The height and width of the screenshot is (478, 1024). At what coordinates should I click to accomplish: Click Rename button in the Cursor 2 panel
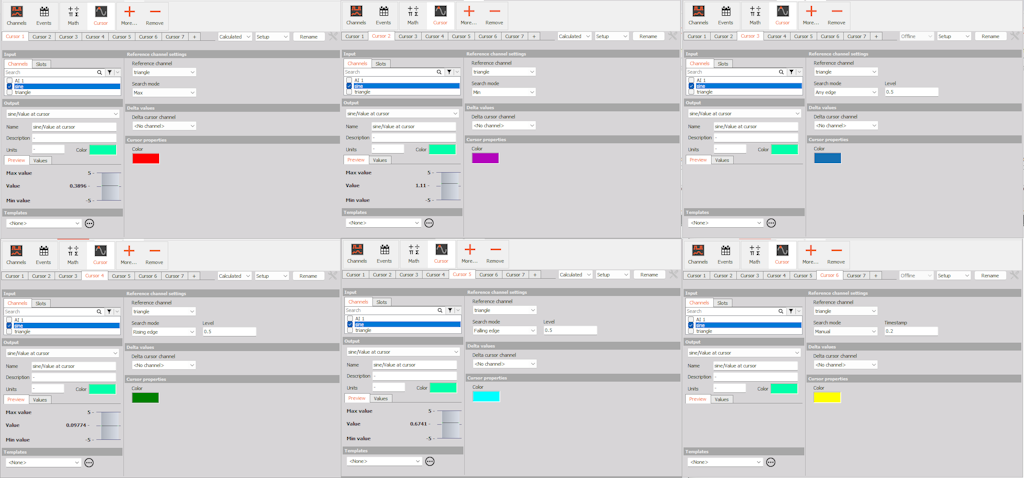click(x=648, y=37)
